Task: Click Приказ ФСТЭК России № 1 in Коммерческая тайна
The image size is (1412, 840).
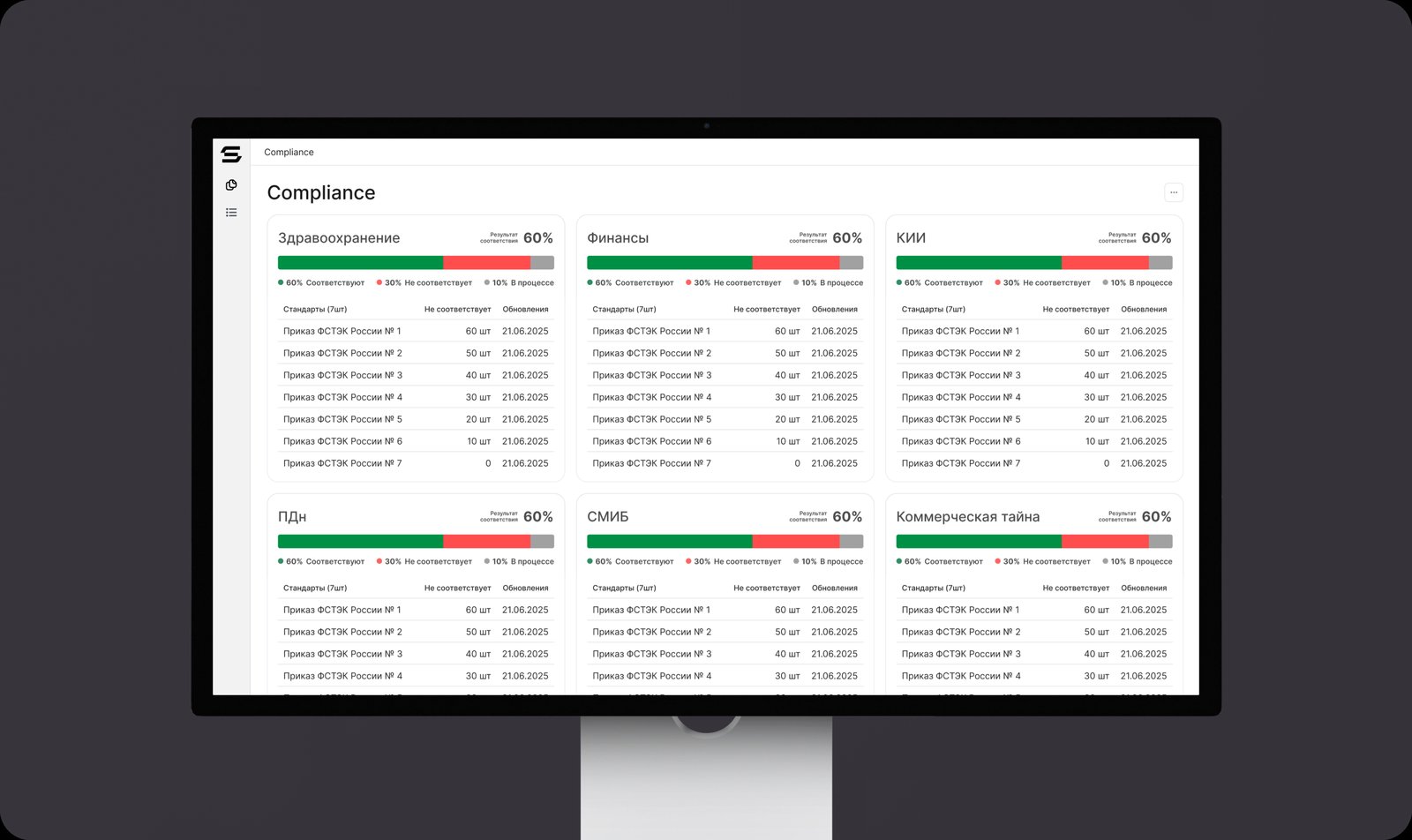Action: point(961,610)
